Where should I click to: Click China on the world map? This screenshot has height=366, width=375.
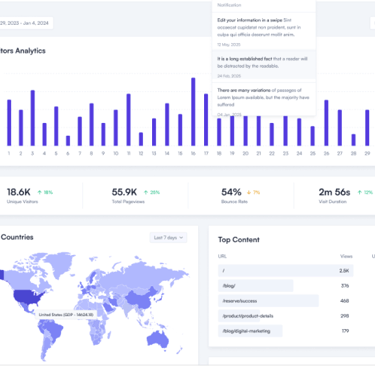point(139,298)
